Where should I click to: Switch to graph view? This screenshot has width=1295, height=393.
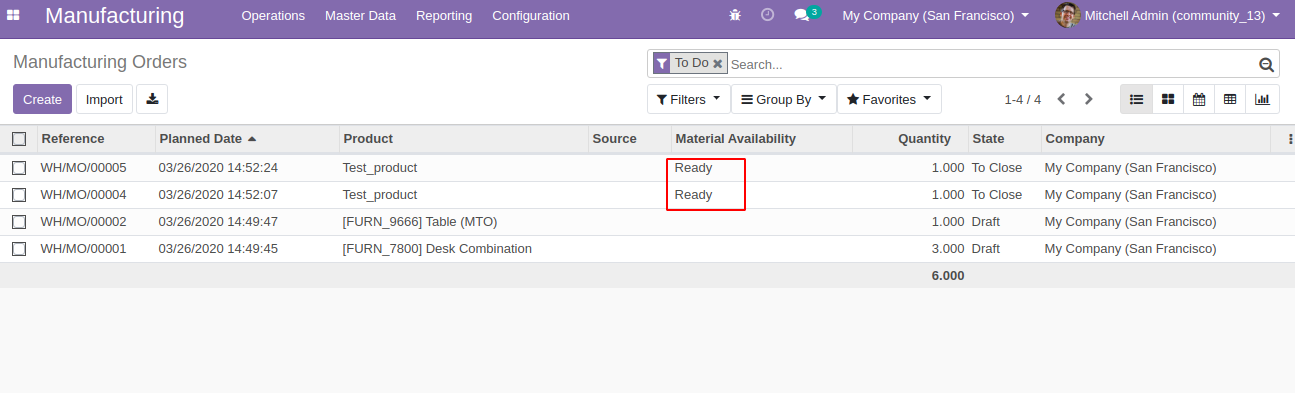click(1262, 99)
